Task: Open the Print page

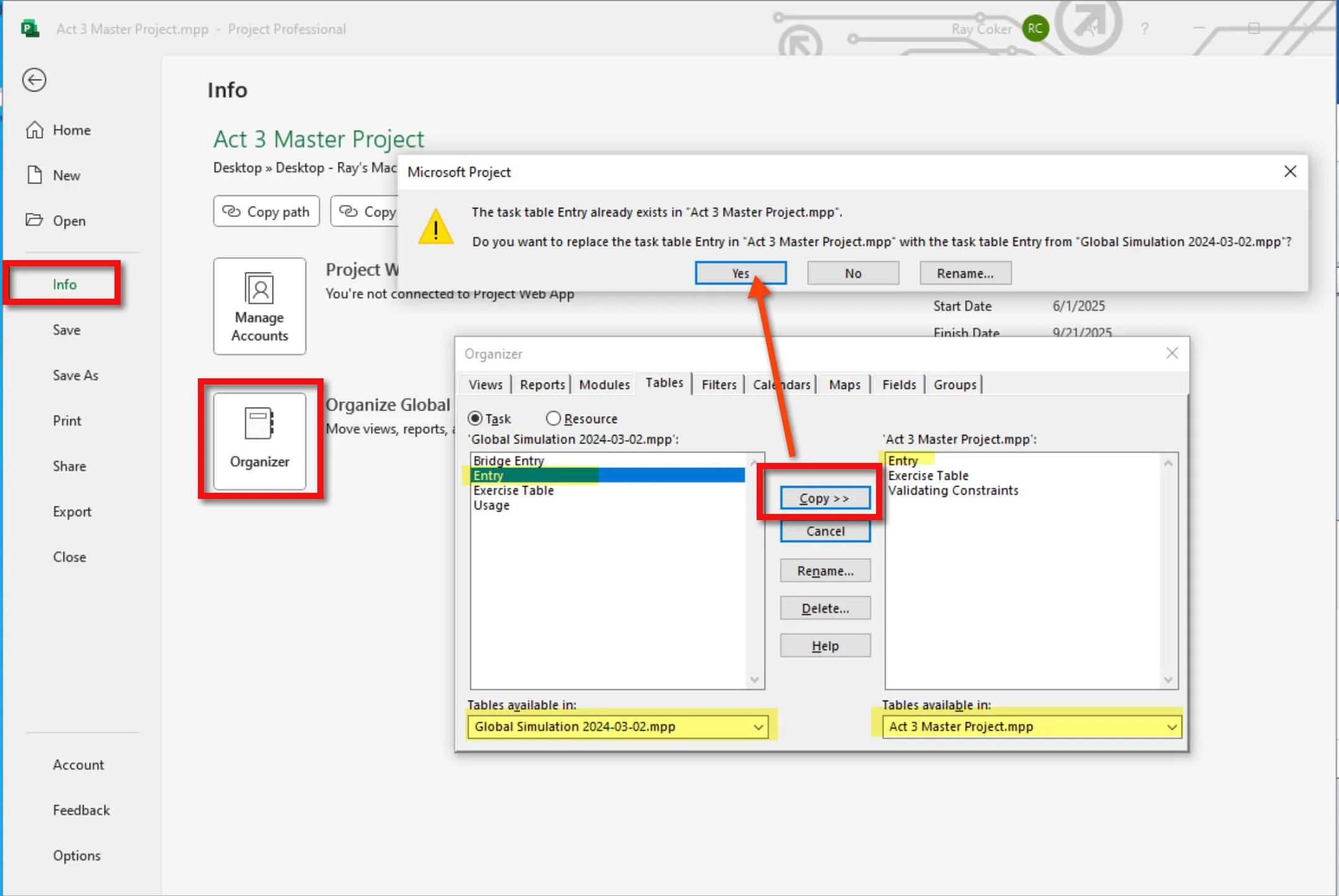Action: (67, 421)
